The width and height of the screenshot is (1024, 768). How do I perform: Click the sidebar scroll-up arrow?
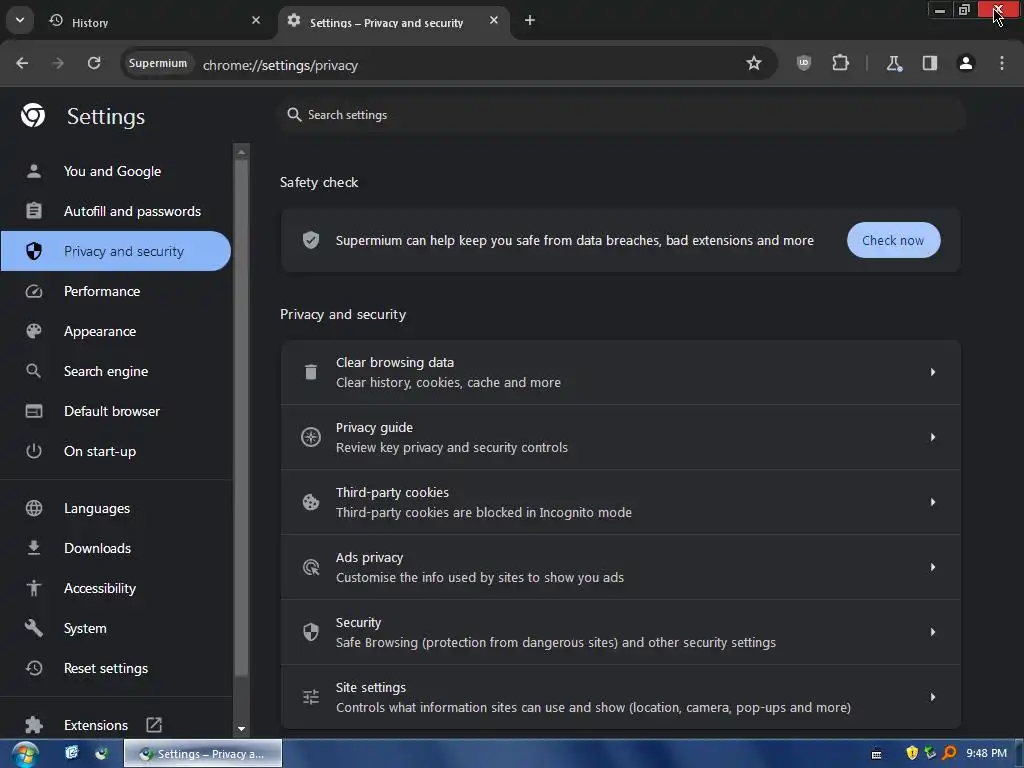pyautogui.click(x=241, y=152)
